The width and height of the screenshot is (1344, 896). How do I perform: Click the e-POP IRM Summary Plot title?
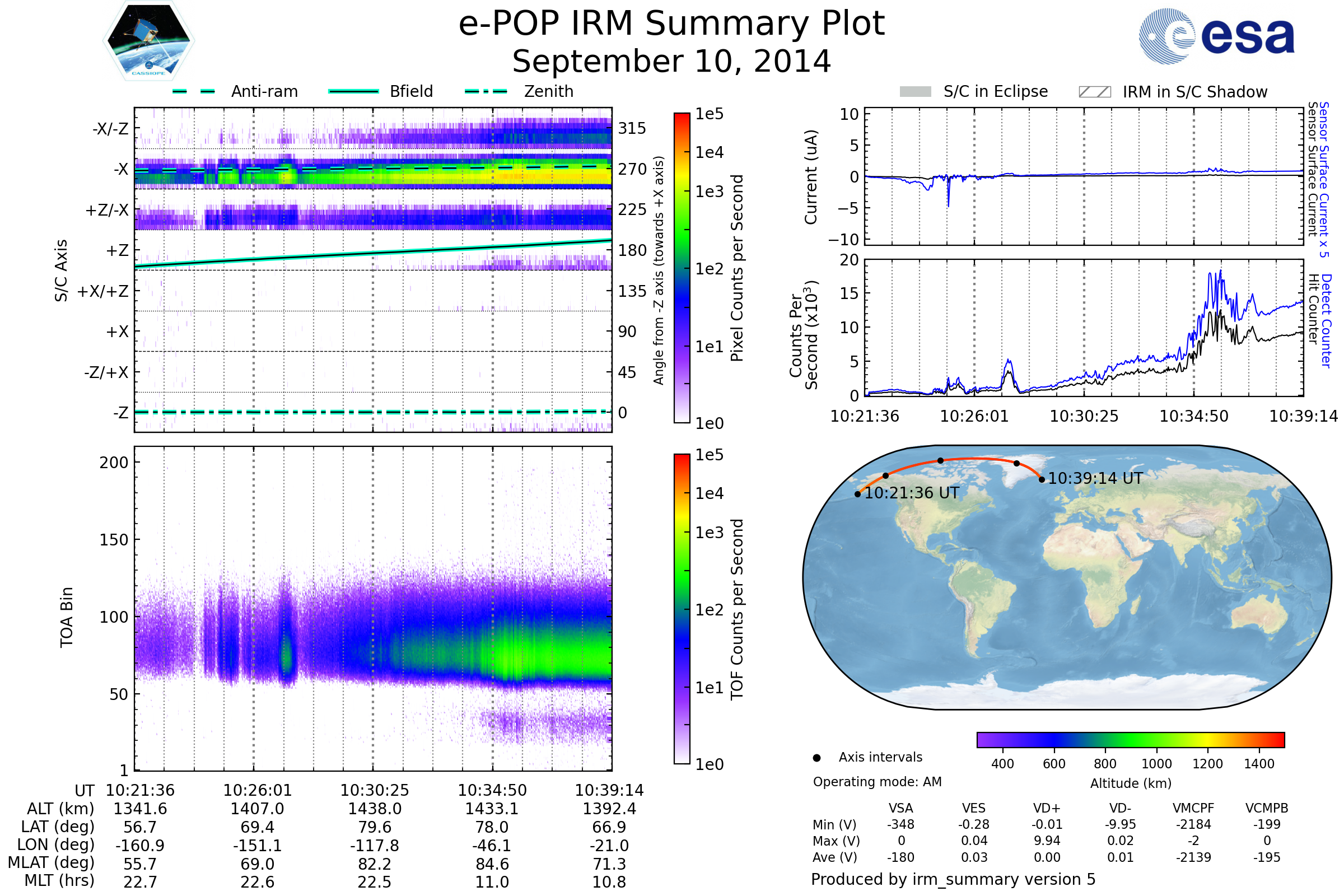pos(671,24)
